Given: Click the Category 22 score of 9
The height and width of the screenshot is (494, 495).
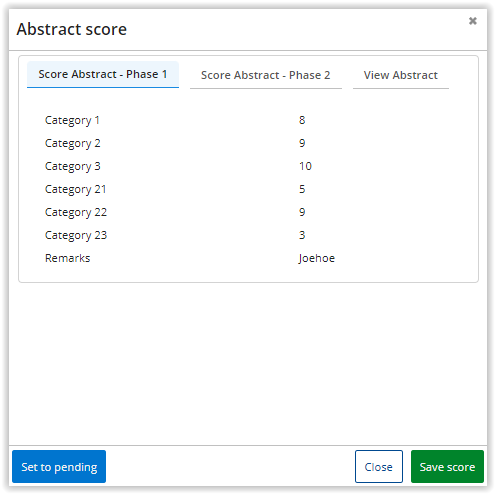Looking at the screenshot, I should [x=302, y=212].
